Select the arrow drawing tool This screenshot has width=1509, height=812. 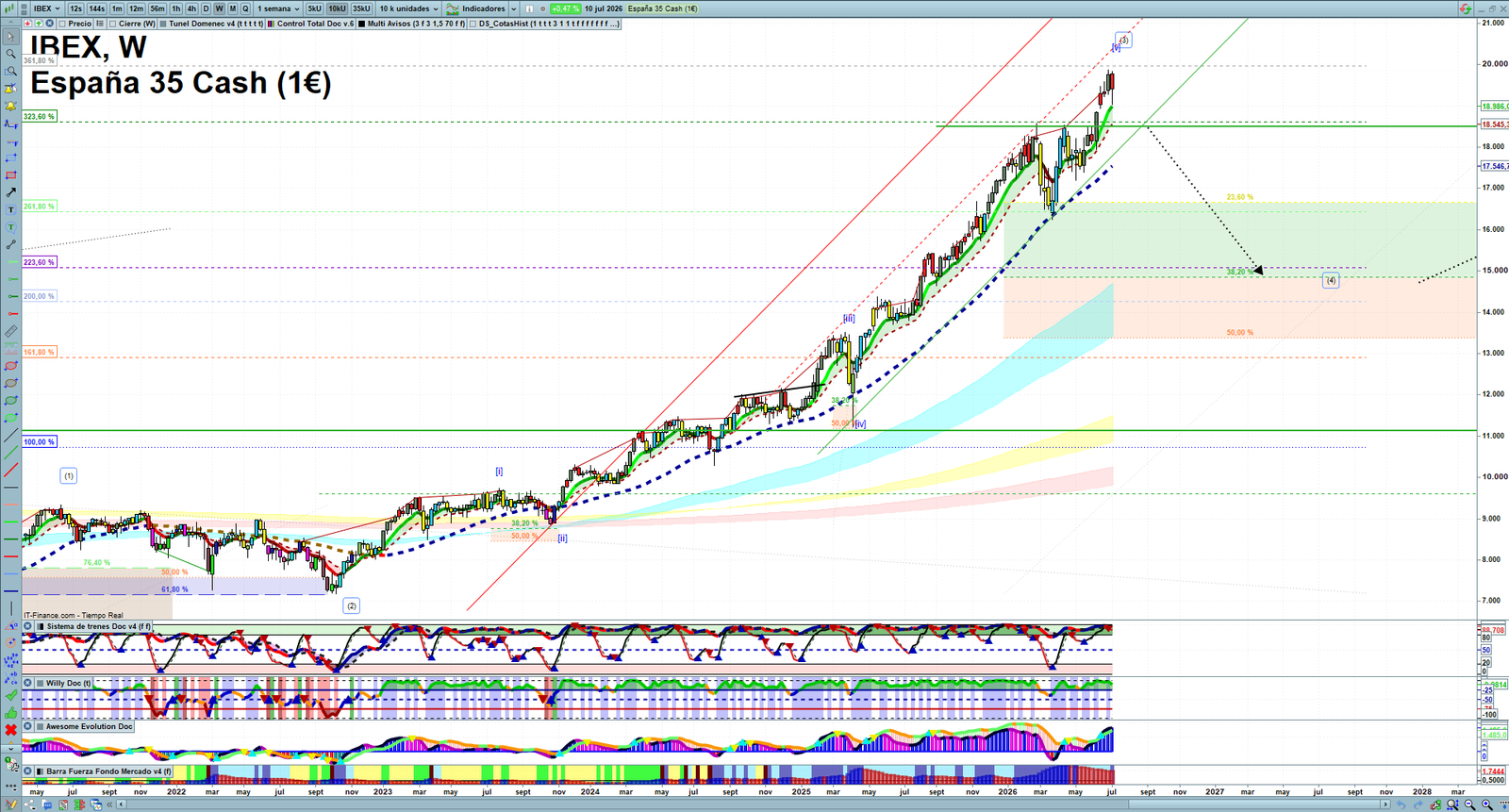click(10, 192)
